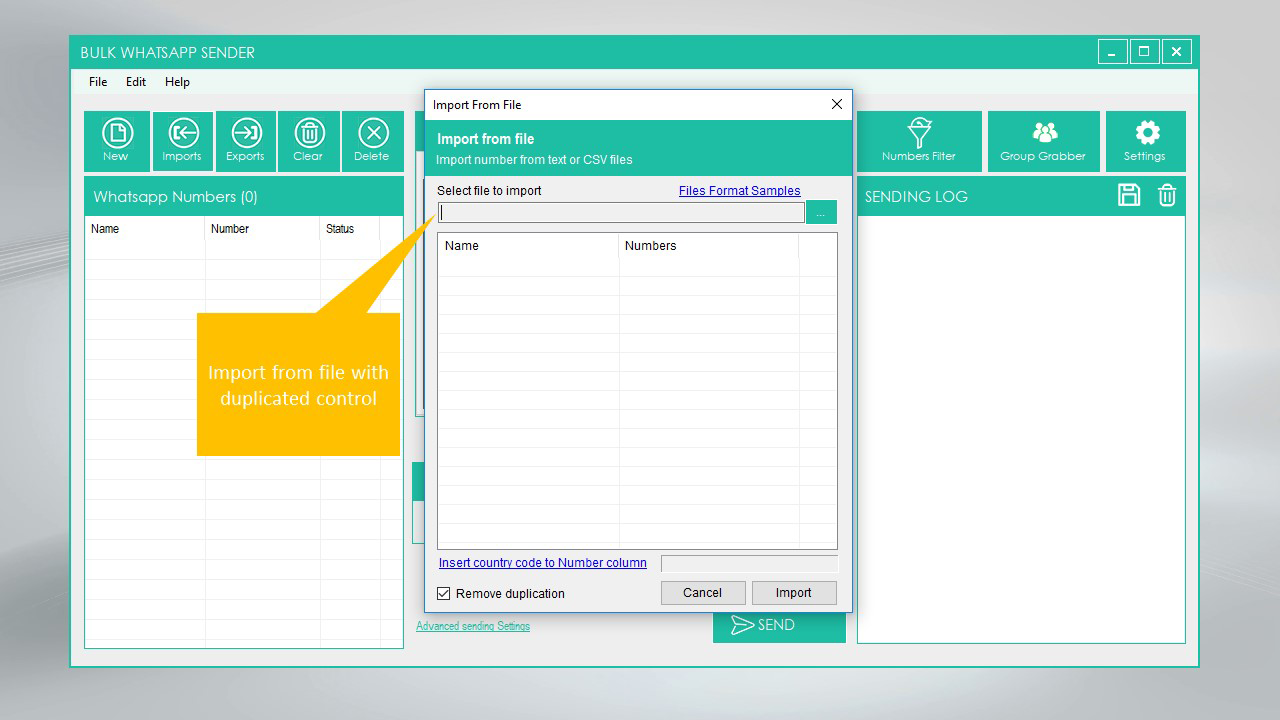Open the Advanced sending Settings link

coord(473,626)
